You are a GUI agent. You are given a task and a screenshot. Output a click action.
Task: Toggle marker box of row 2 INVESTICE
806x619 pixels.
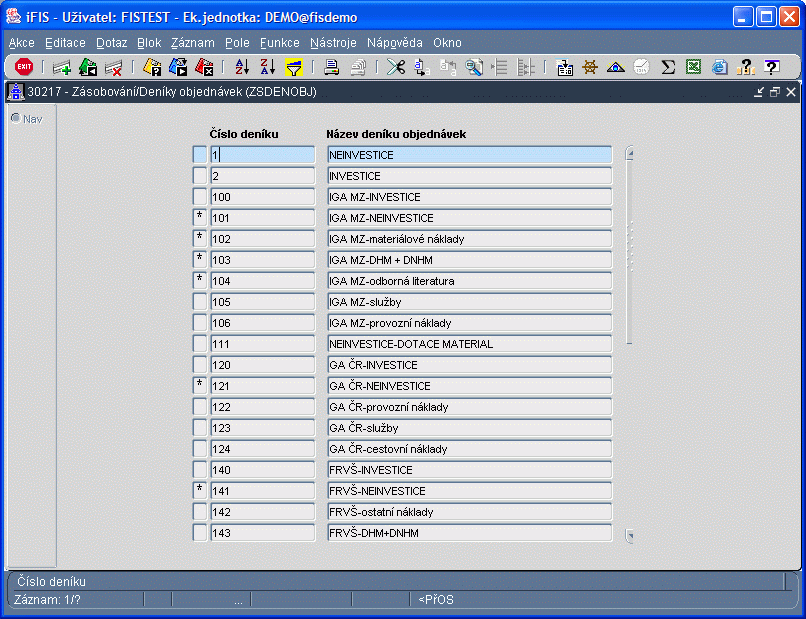pyautogui.click(x=199, y=176)
